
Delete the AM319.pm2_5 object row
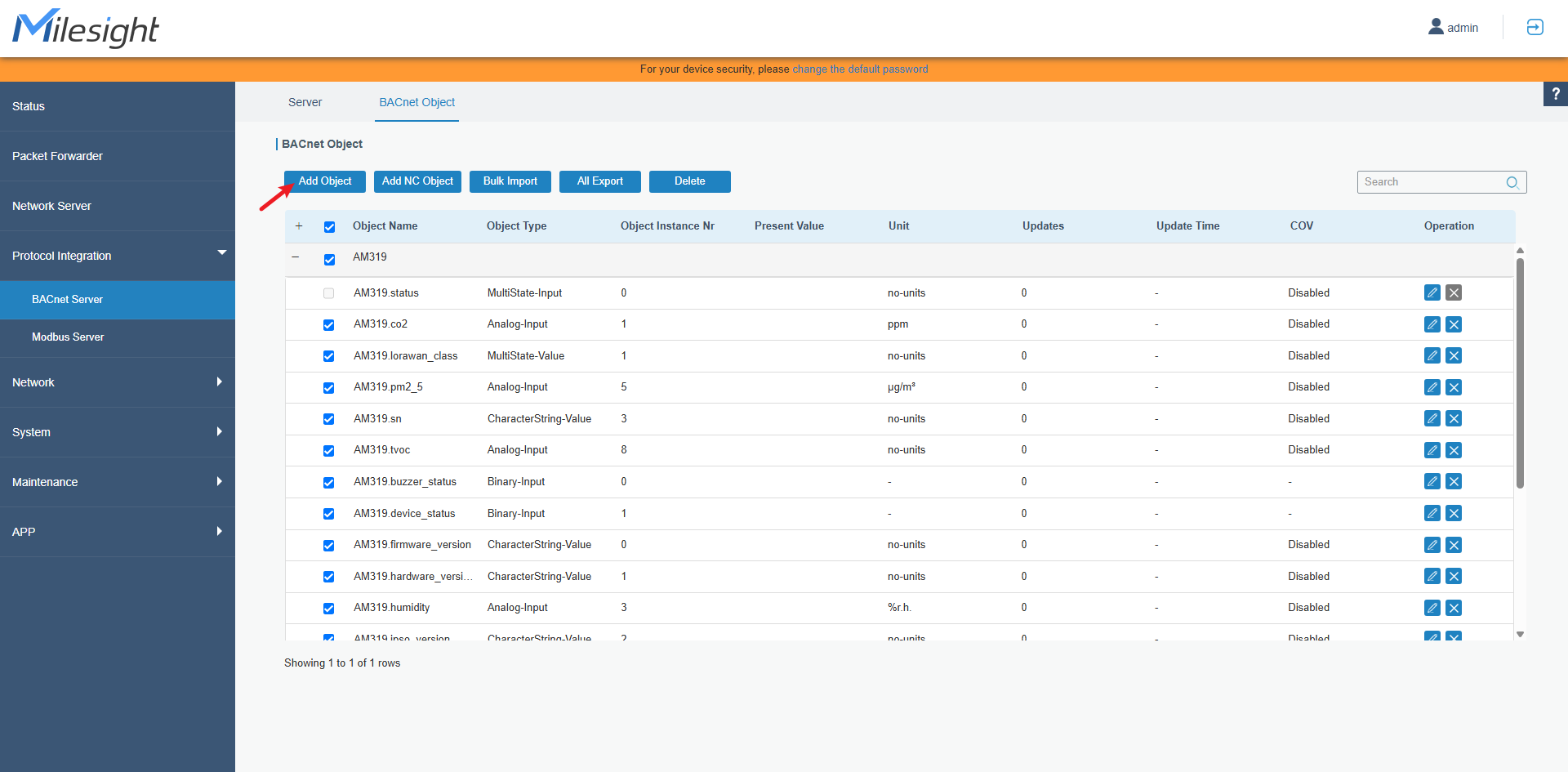pyautogui.click(x=1454, y=387)
